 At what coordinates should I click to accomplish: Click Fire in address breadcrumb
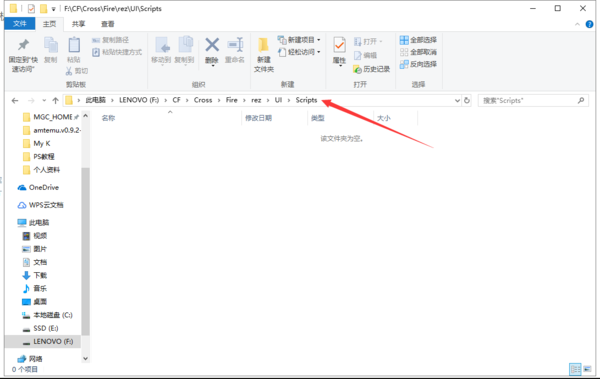pyautogui.click(x=232, y=100)
